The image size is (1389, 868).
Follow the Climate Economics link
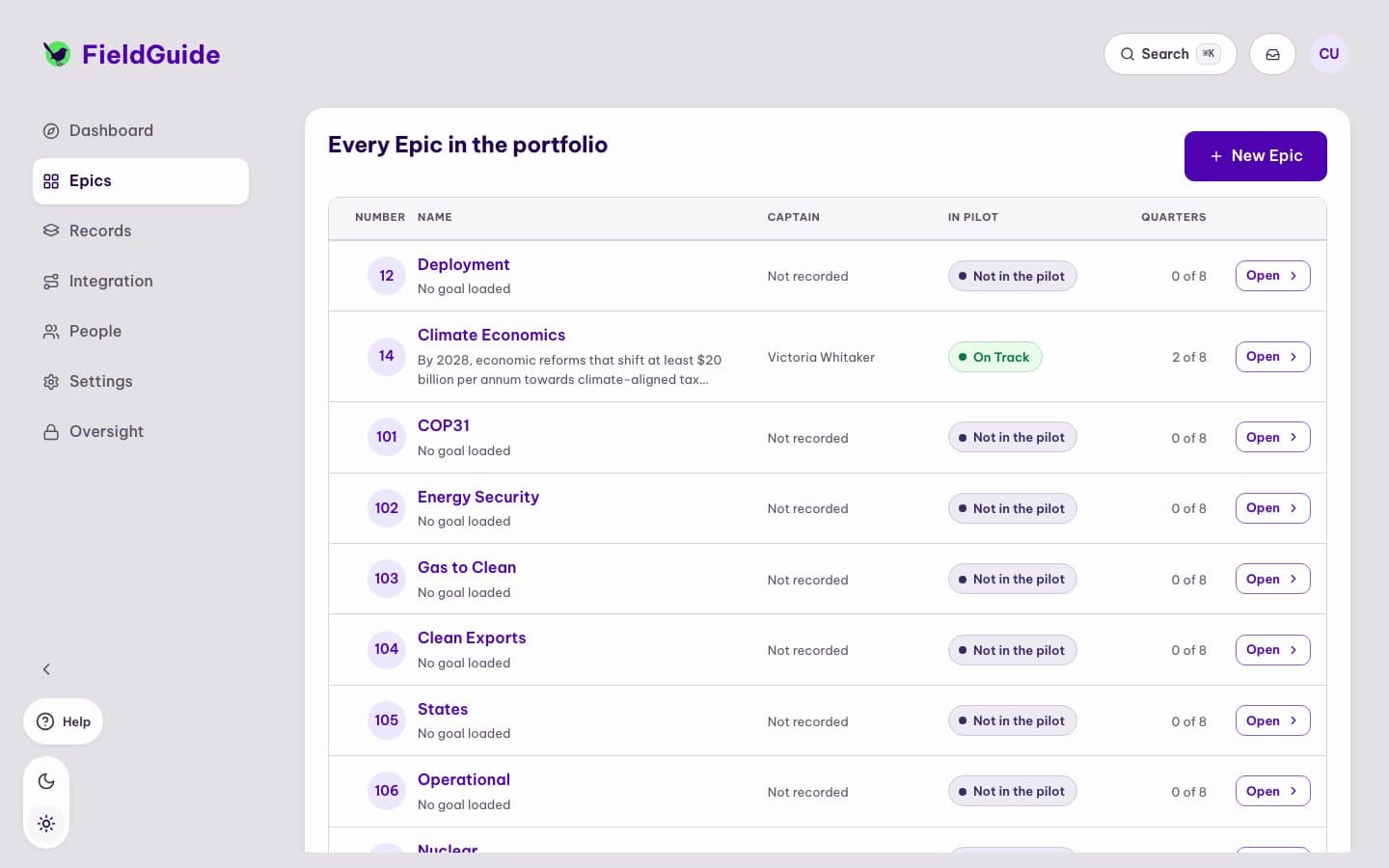pyautogui.click(x=491, y=335)
